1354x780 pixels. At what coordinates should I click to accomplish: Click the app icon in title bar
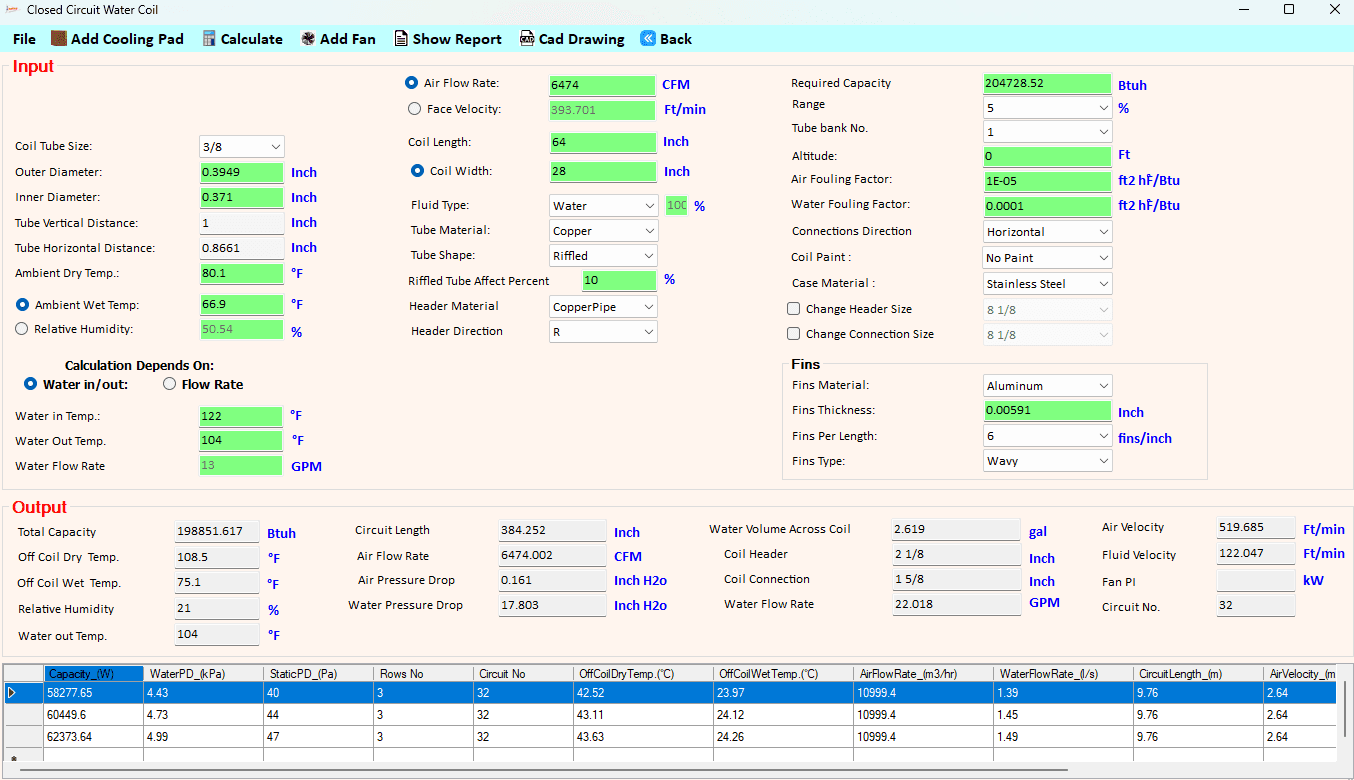(x=13, y=9)
